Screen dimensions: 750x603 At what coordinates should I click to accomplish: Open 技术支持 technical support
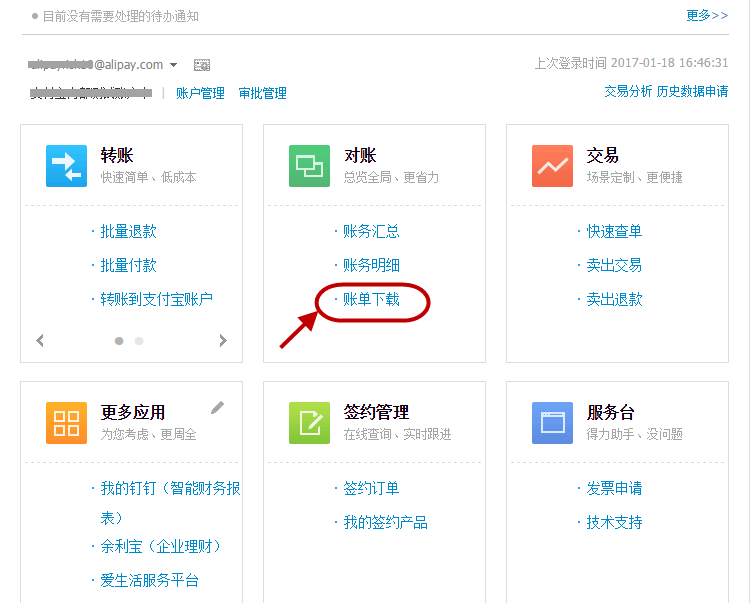(614, 522)
